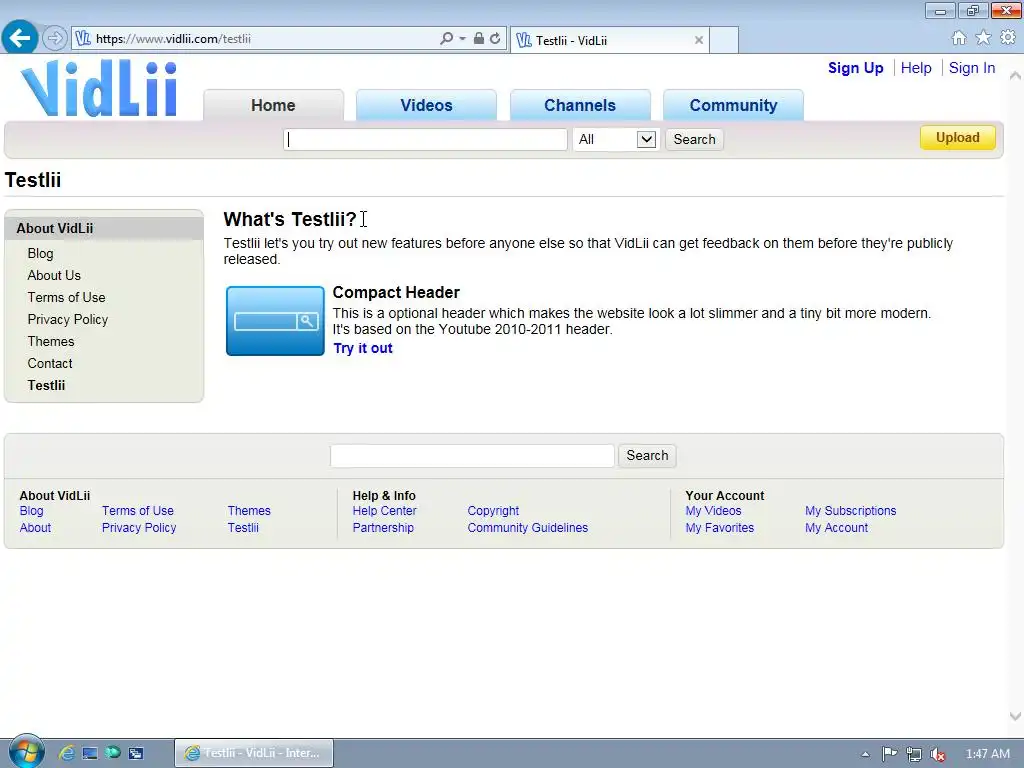Click the Compact Header preview thumbnail
This screenshot has height=768, width=1024.
(x=275, y=321)
